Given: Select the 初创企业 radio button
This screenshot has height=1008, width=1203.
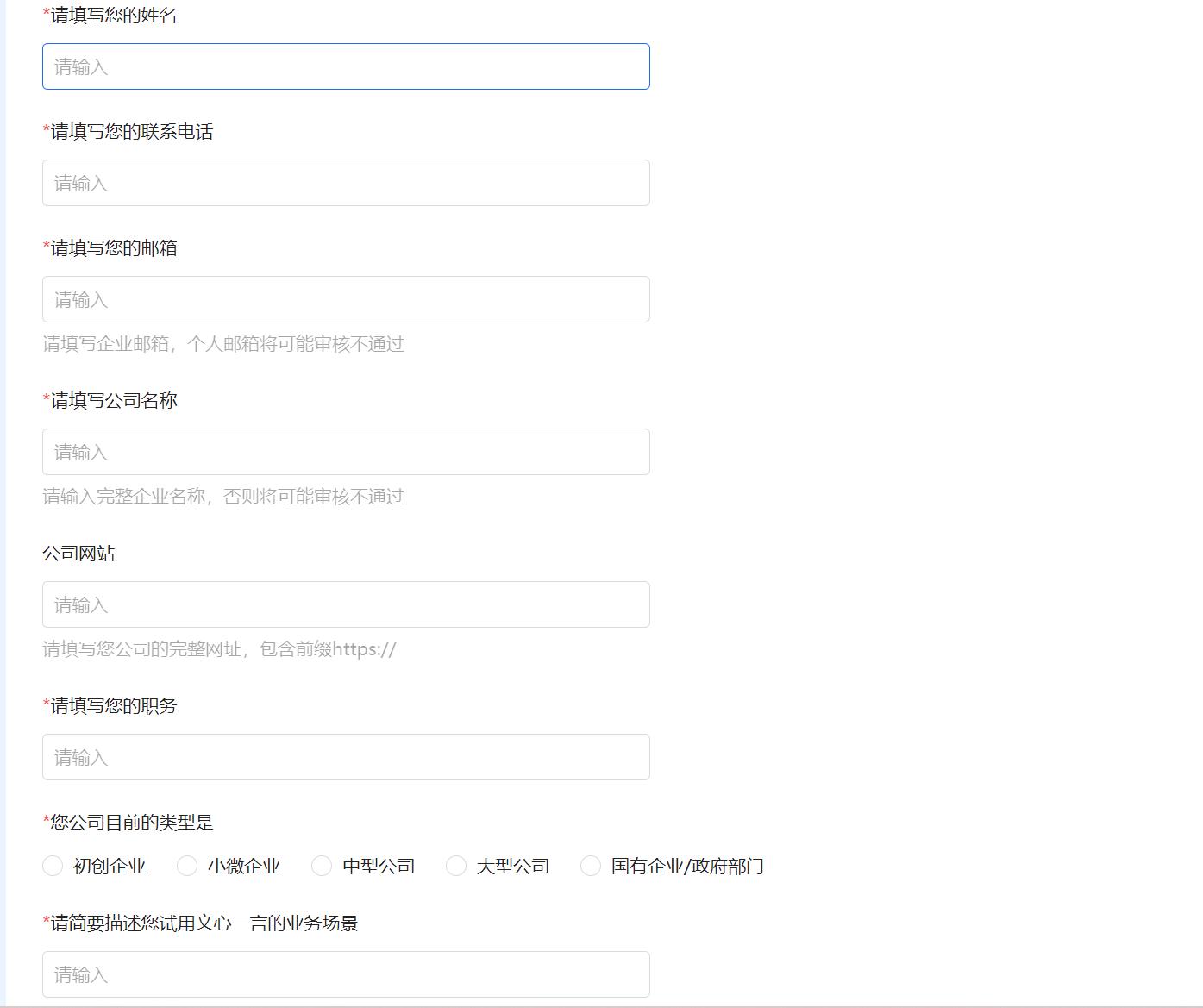Looking at the screenshot, I should (x=53, y=866).
